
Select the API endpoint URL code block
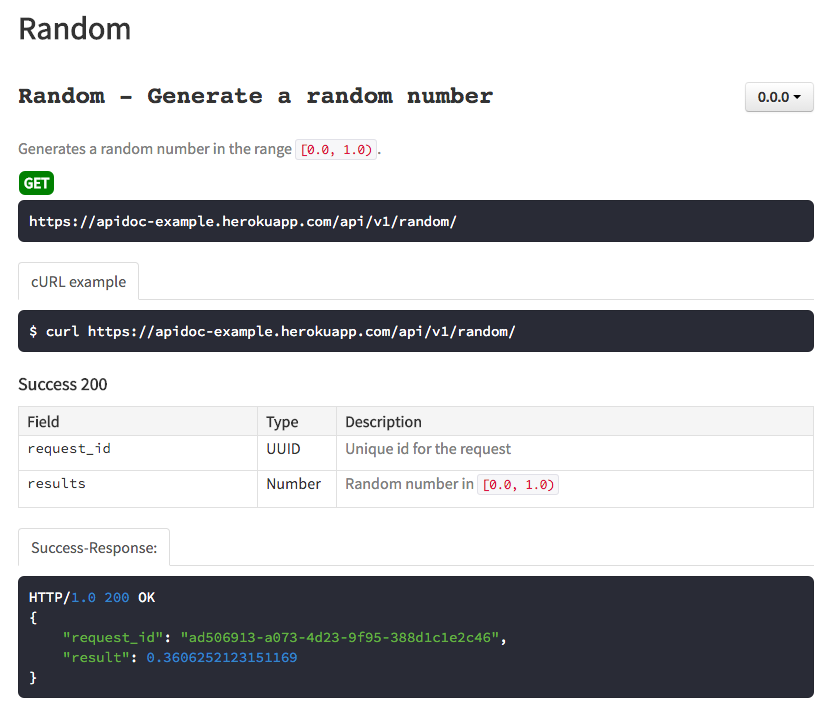244,221
